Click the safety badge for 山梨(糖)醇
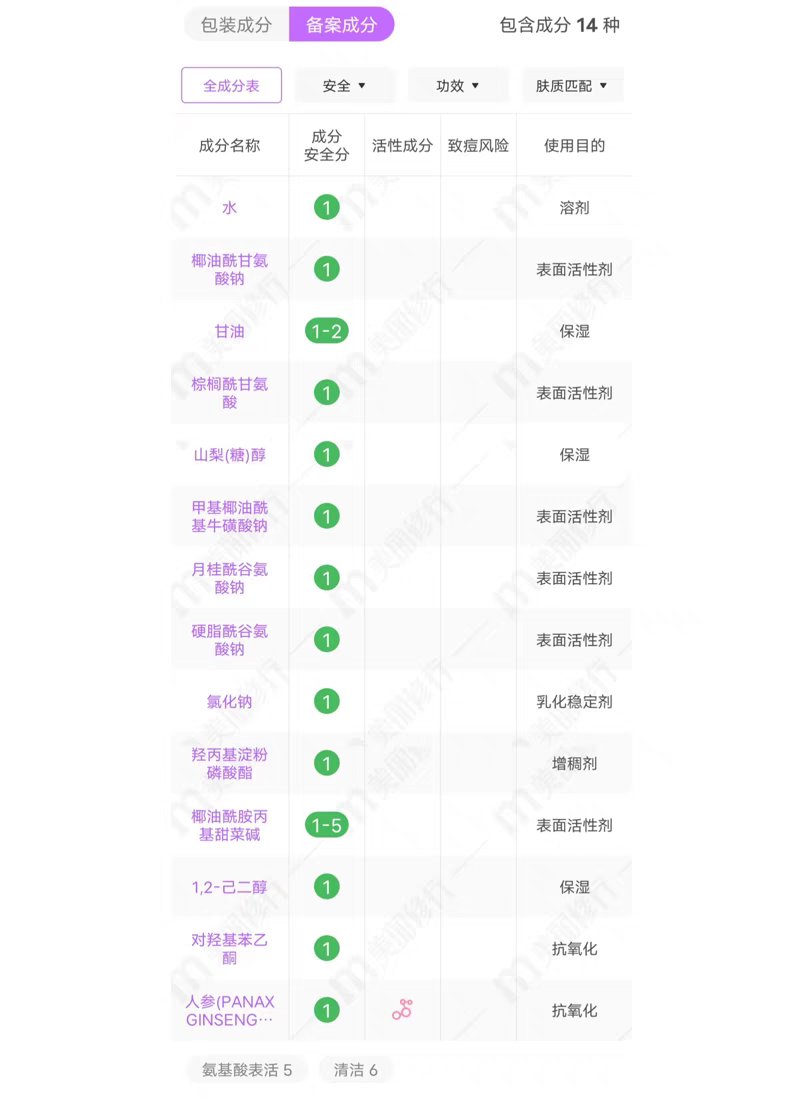The image size is (790, 1100). [x=326, y=454]
